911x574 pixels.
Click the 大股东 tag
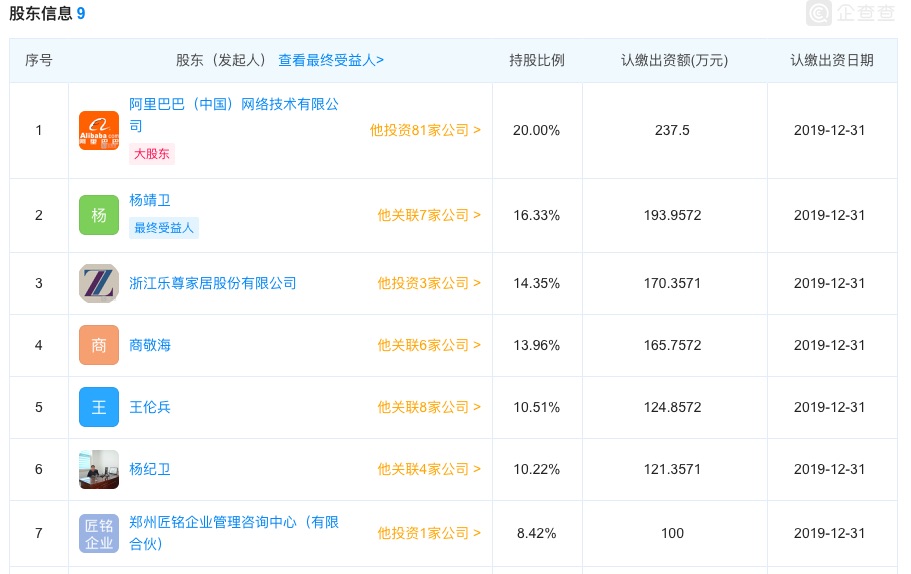coord(152,154)
